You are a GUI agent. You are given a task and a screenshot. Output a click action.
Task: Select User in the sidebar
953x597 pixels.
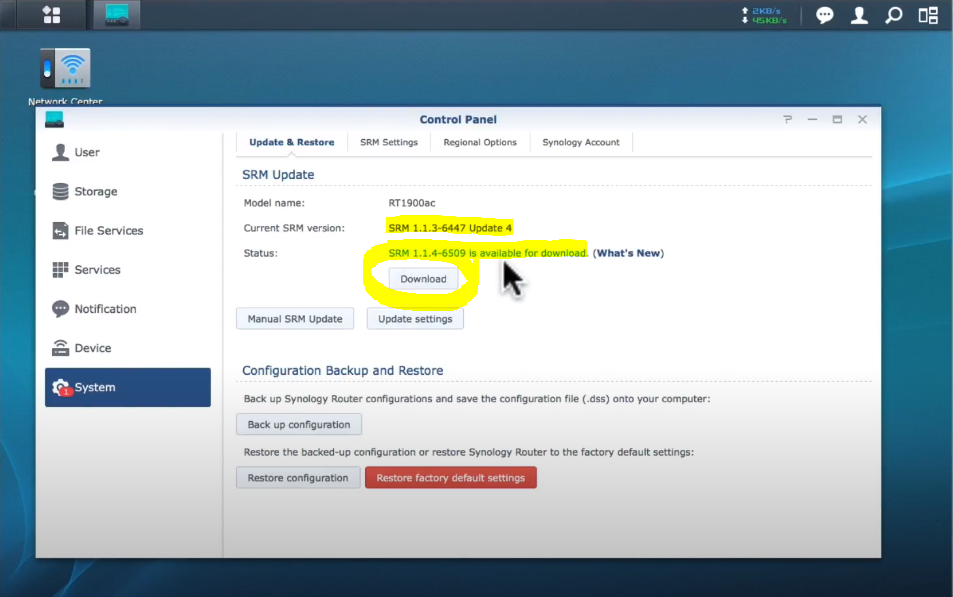point(87,152)
